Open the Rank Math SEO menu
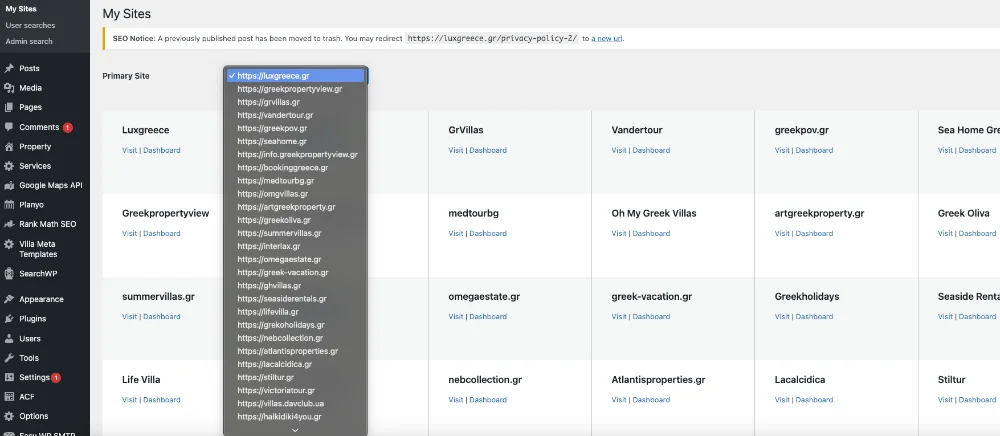Viewport: 1000px width, 436px height. tap(47, 224)
